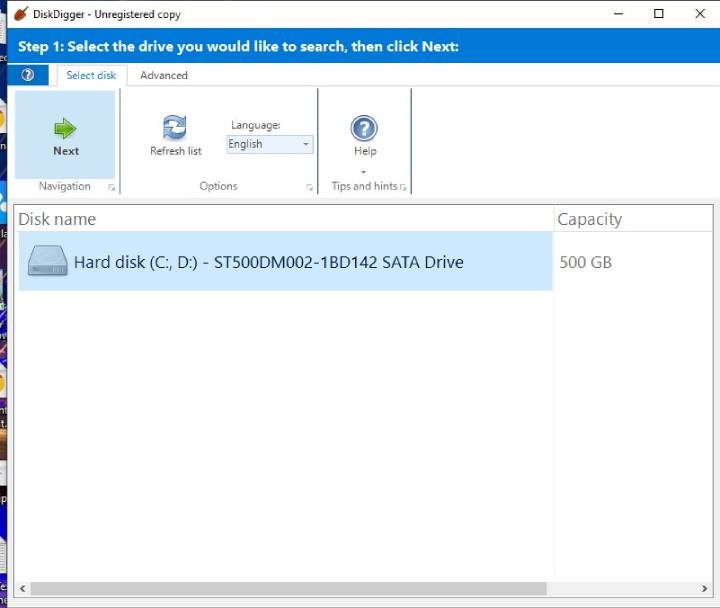Close the DiskDigger window

click(x=700, y=14)
